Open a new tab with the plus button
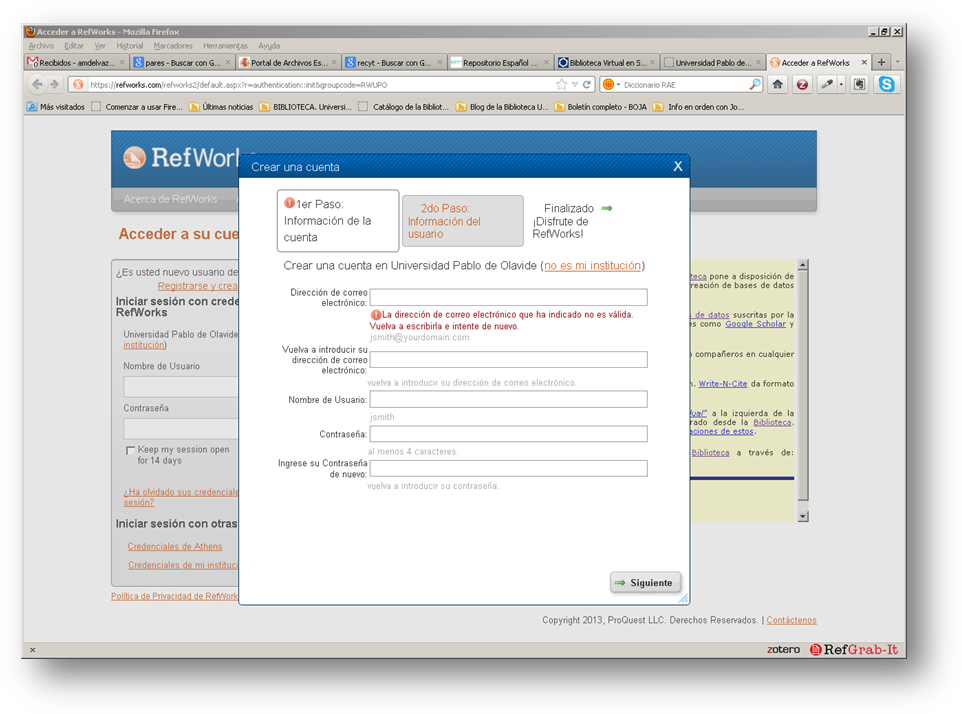 (882, 63)
